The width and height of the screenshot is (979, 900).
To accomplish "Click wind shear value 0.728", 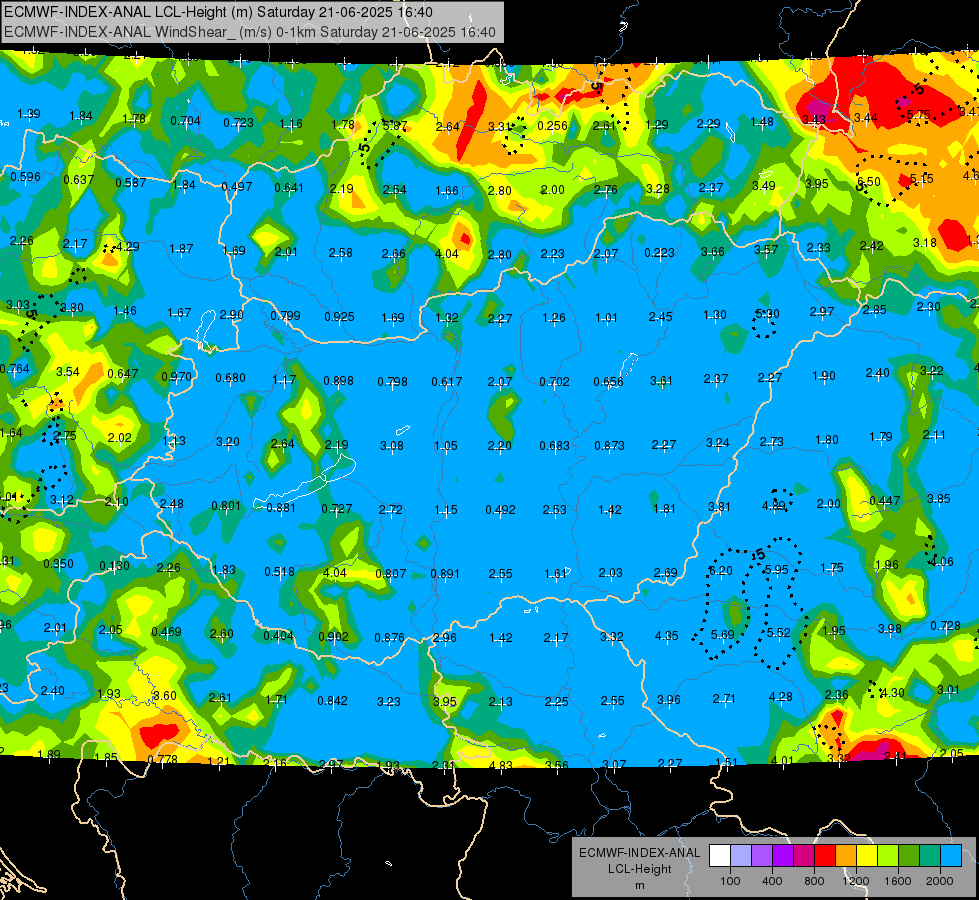I will coord(945,626).
